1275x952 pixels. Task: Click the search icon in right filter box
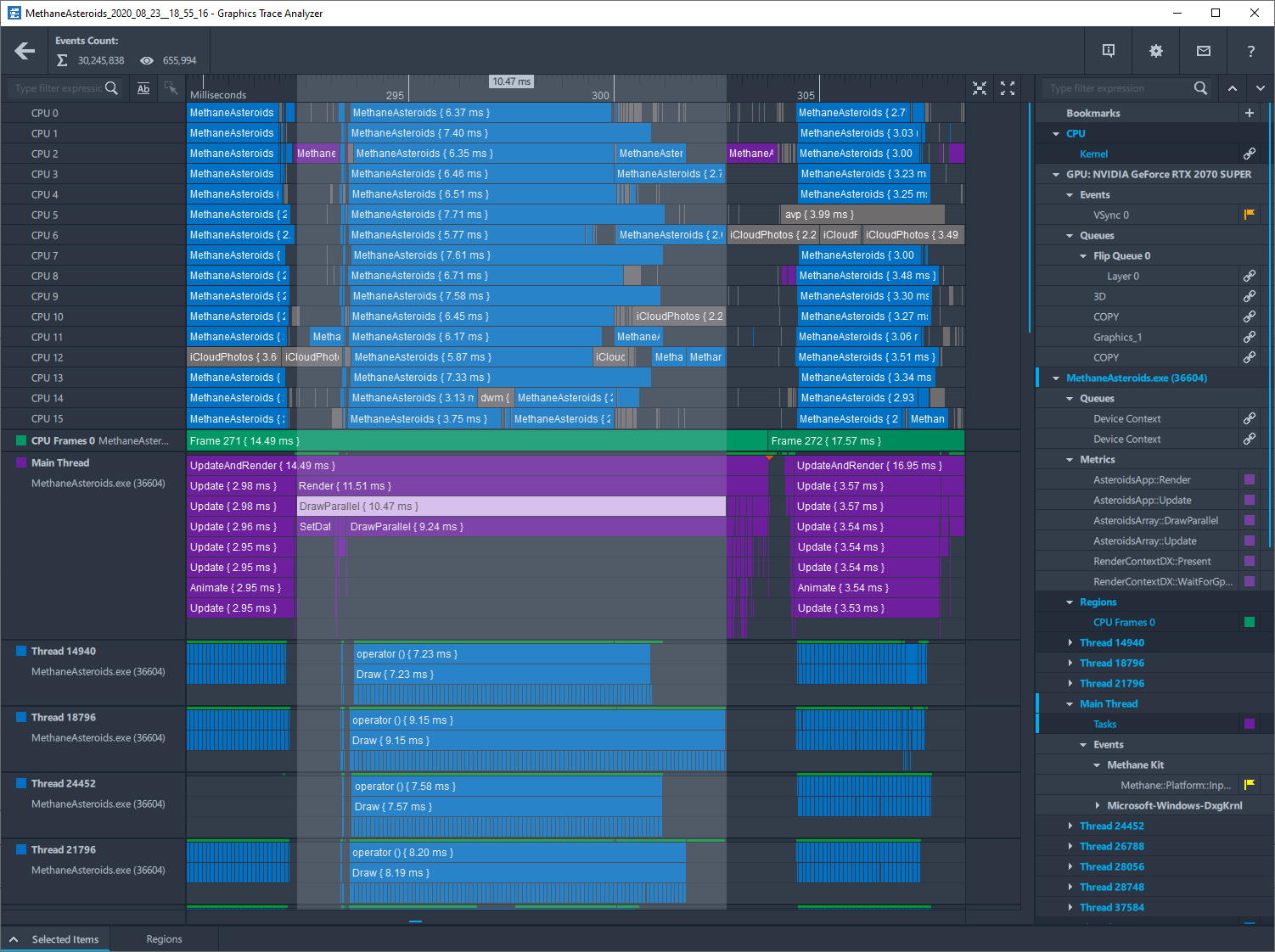tap(1200, 88)
